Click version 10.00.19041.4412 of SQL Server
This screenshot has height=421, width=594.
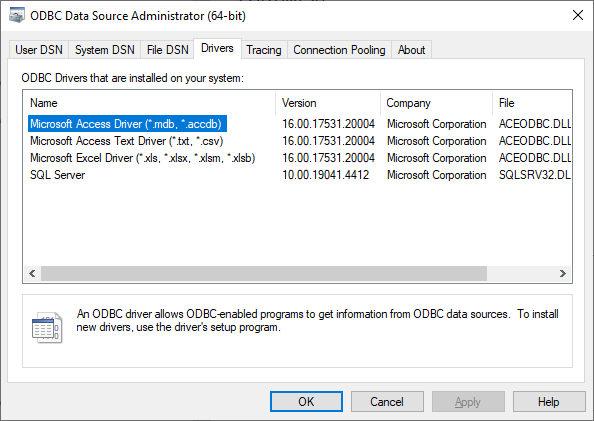click(325, 175)
